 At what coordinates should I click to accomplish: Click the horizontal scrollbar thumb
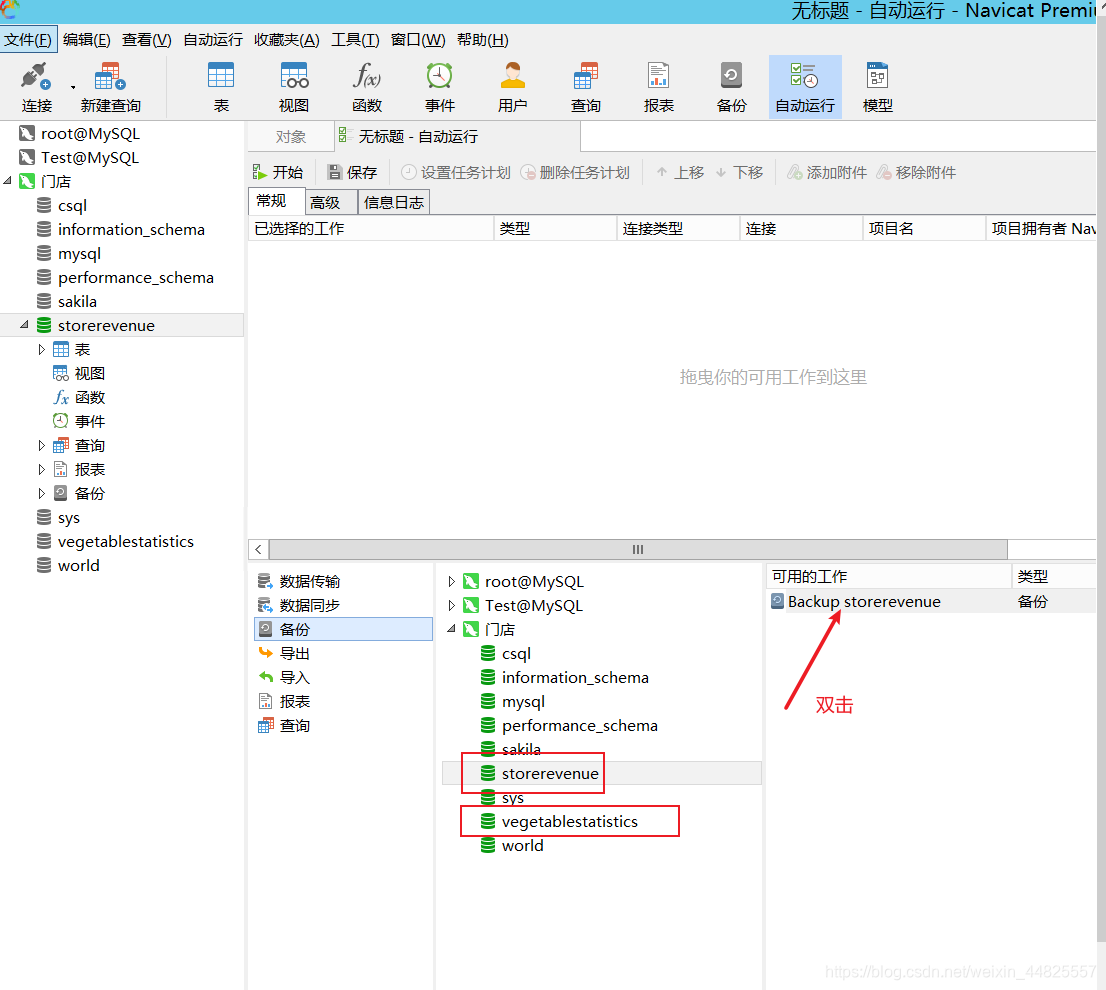(x=638, y=549)
